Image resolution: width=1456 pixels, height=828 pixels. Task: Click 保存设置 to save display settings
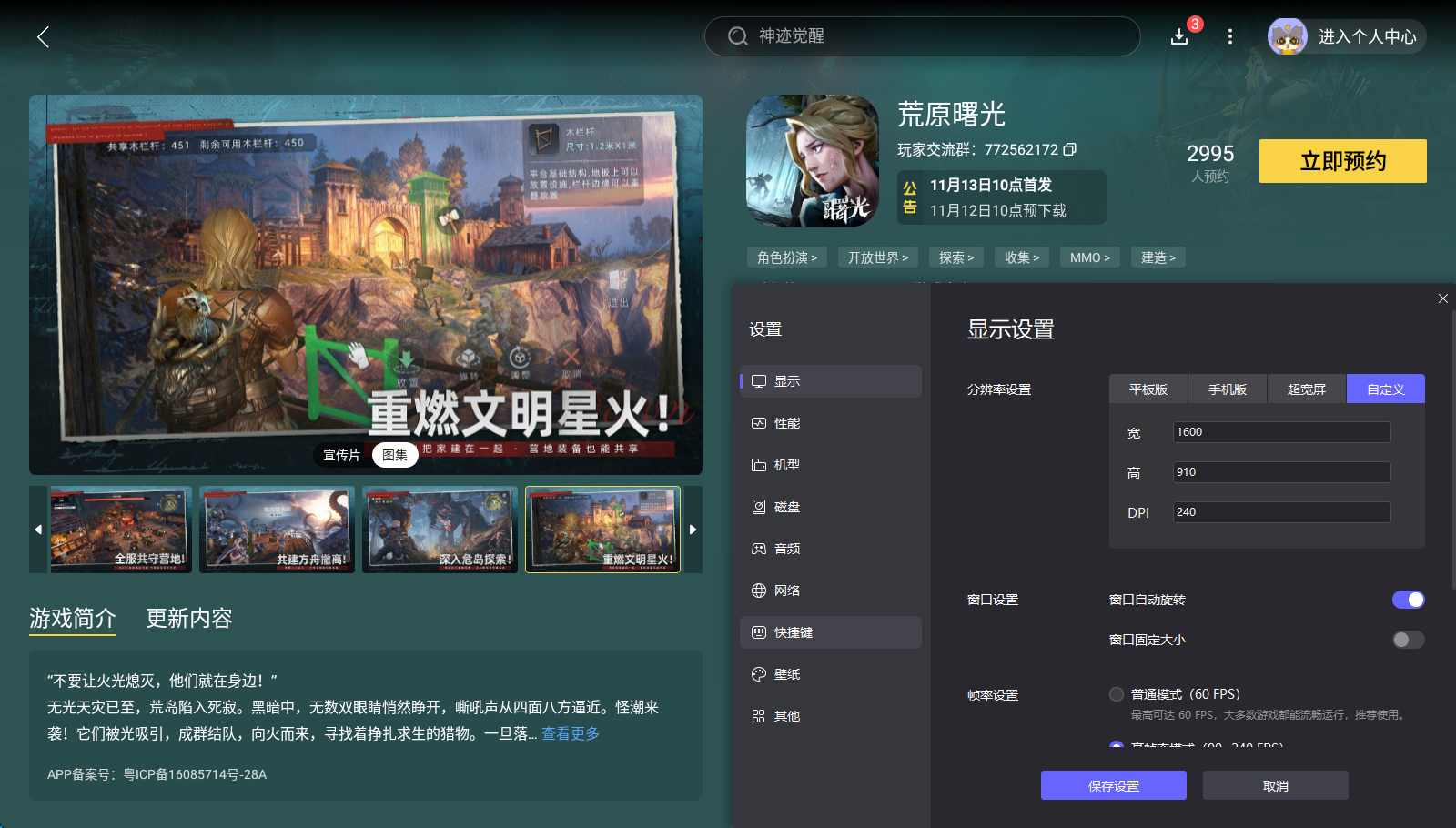[x=1113, y=784]
